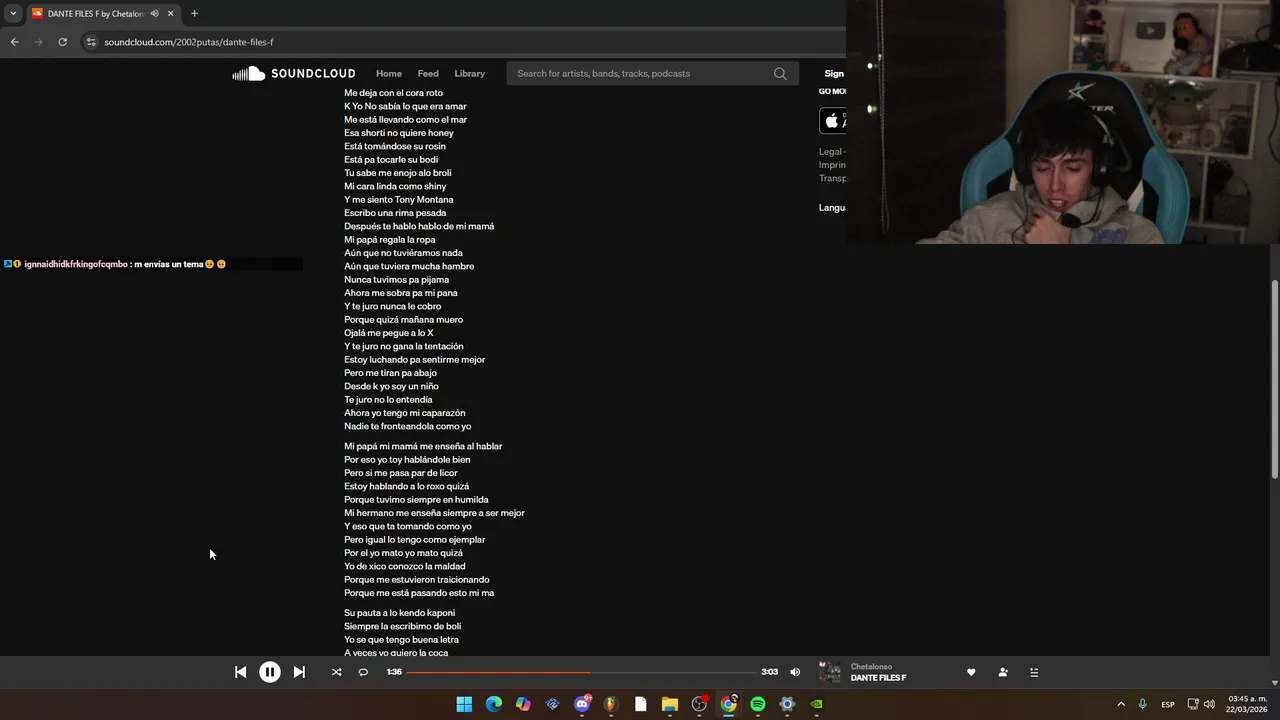Screen dimensions: 1280x720
Task: Click lyric line 'Escribo una rima pesada'
Action: 395,212
